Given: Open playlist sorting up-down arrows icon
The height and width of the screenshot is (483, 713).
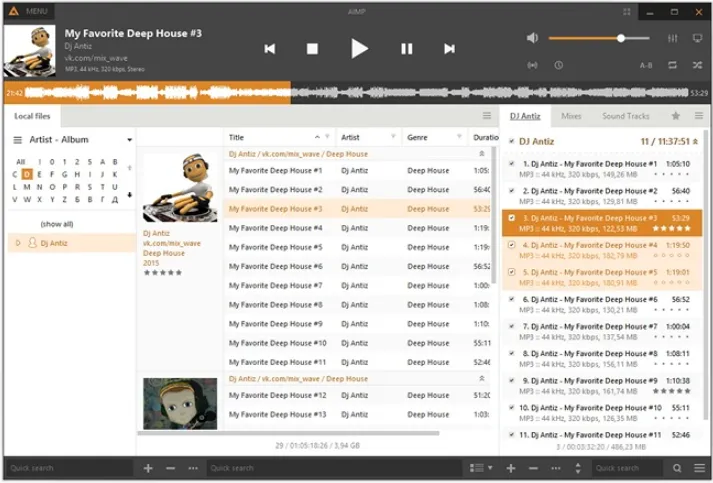Looking at the screenshot, I should coord(578,468).
